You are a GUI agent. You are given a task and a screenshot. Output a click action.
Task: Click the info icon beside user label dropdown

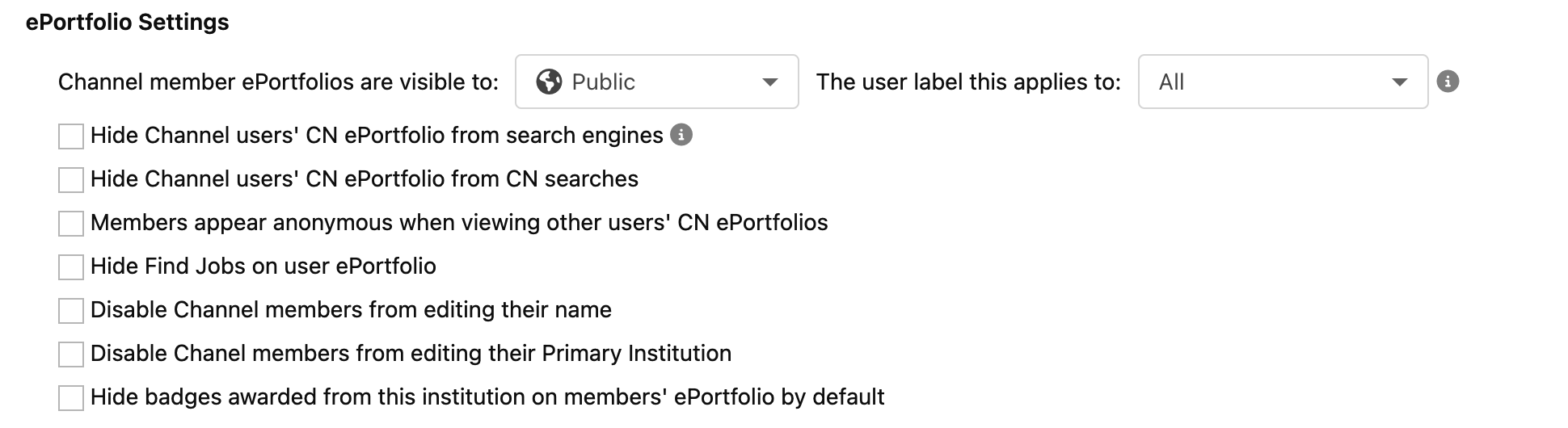coord(1448,82)
